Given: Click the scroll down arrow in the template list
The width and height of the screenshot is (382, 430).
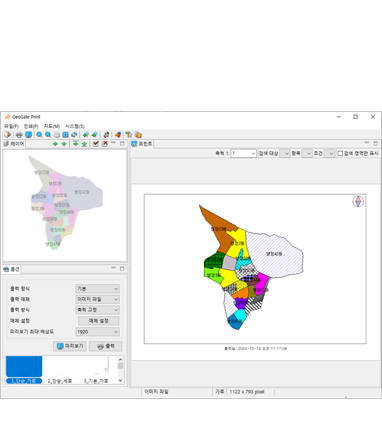Looking at the screenshot, I should tap(120, 380).
